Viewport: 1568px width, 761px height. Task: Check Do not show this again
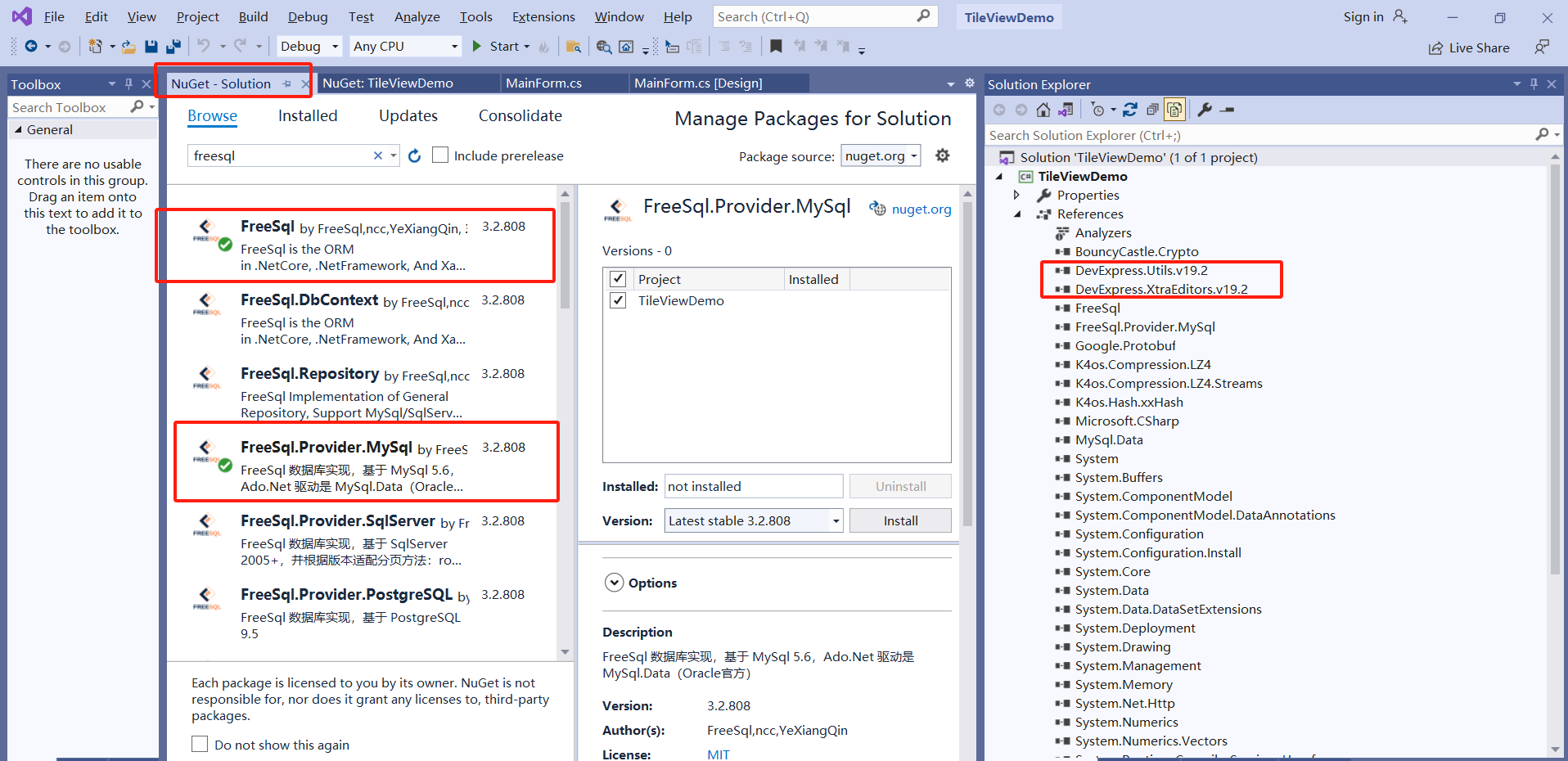tap(200, 744)
